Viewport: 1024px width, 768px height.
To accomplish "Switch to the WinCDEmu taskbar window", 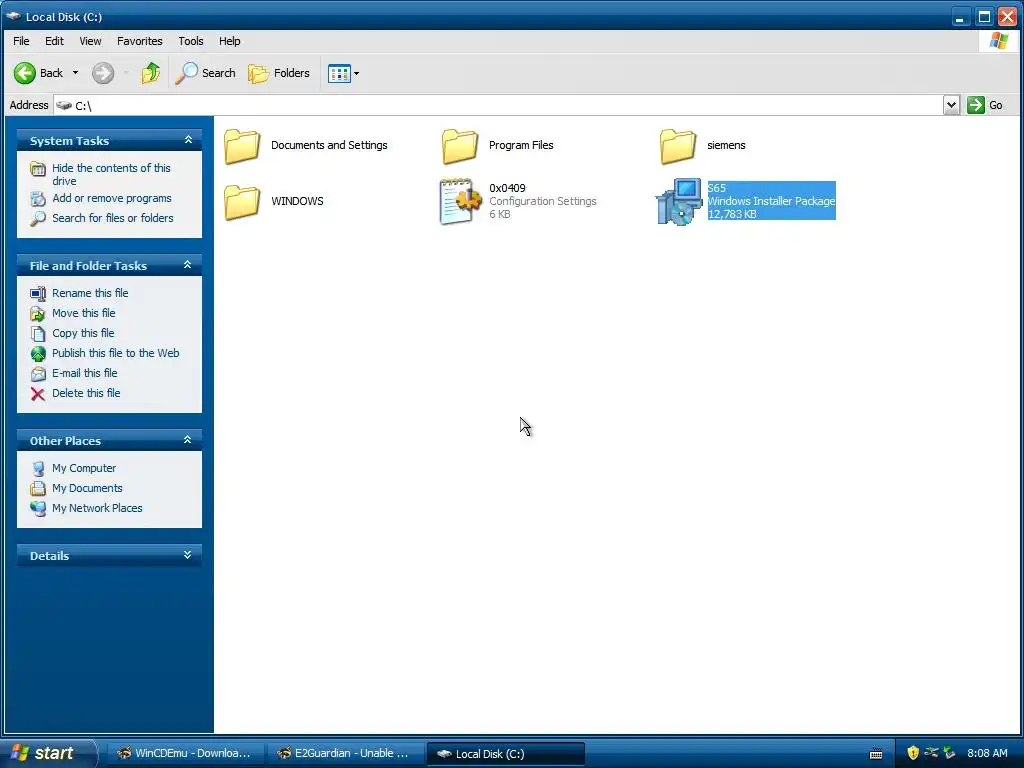I will tap(184, 754).
